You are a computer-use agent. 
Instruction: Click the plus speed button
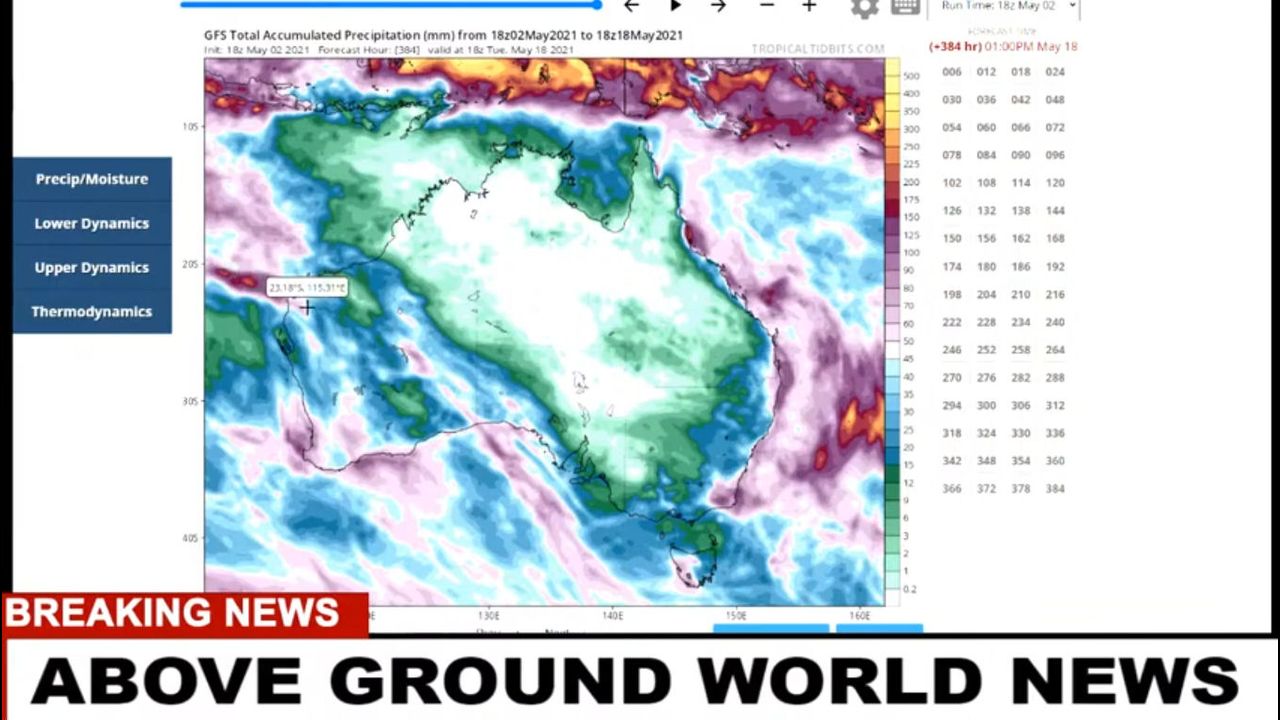[x=809, y=6]
